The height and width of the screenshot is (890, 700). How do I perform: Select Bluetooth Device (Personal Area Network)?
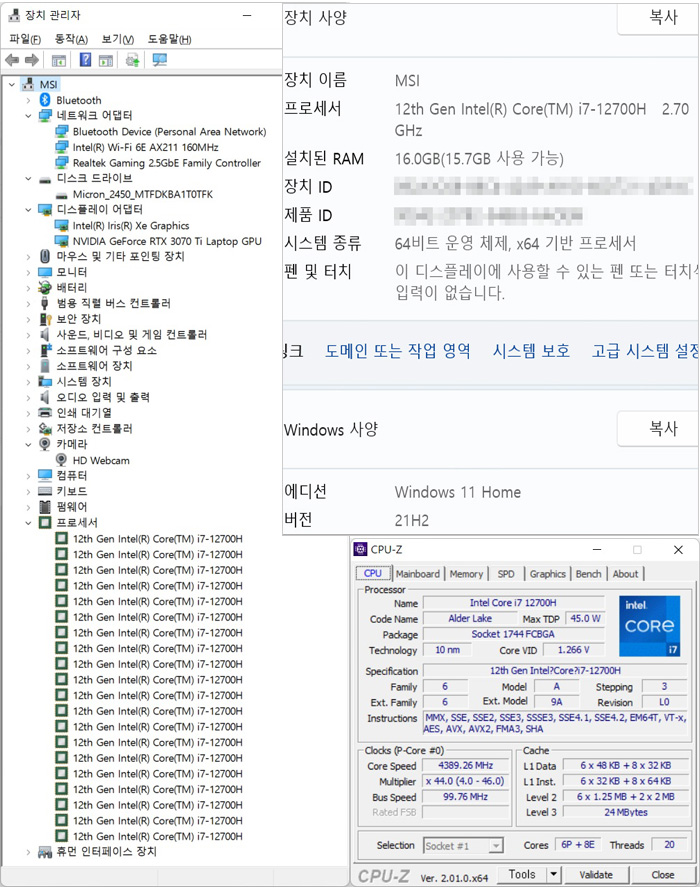point(169,132)
